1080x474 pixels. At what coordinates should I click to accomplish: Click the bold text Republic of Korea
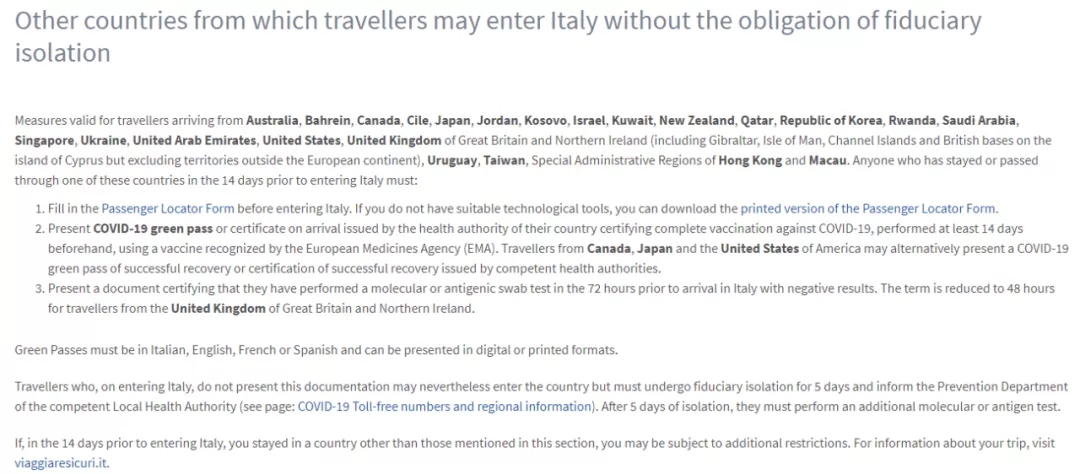pos(831,121)
